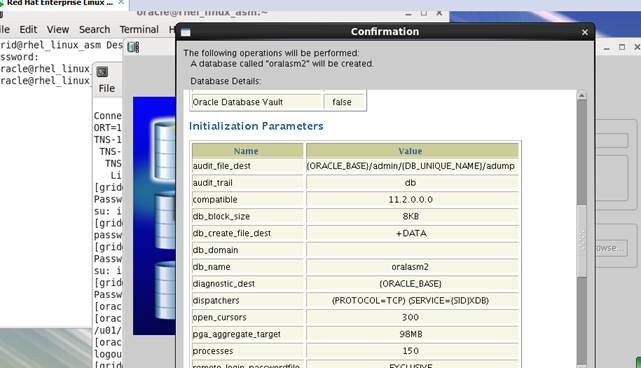Click the false value for Database Vault
The width and height of the screenshot is (641, 368).
pyautogui.click(x=342, y=102)
